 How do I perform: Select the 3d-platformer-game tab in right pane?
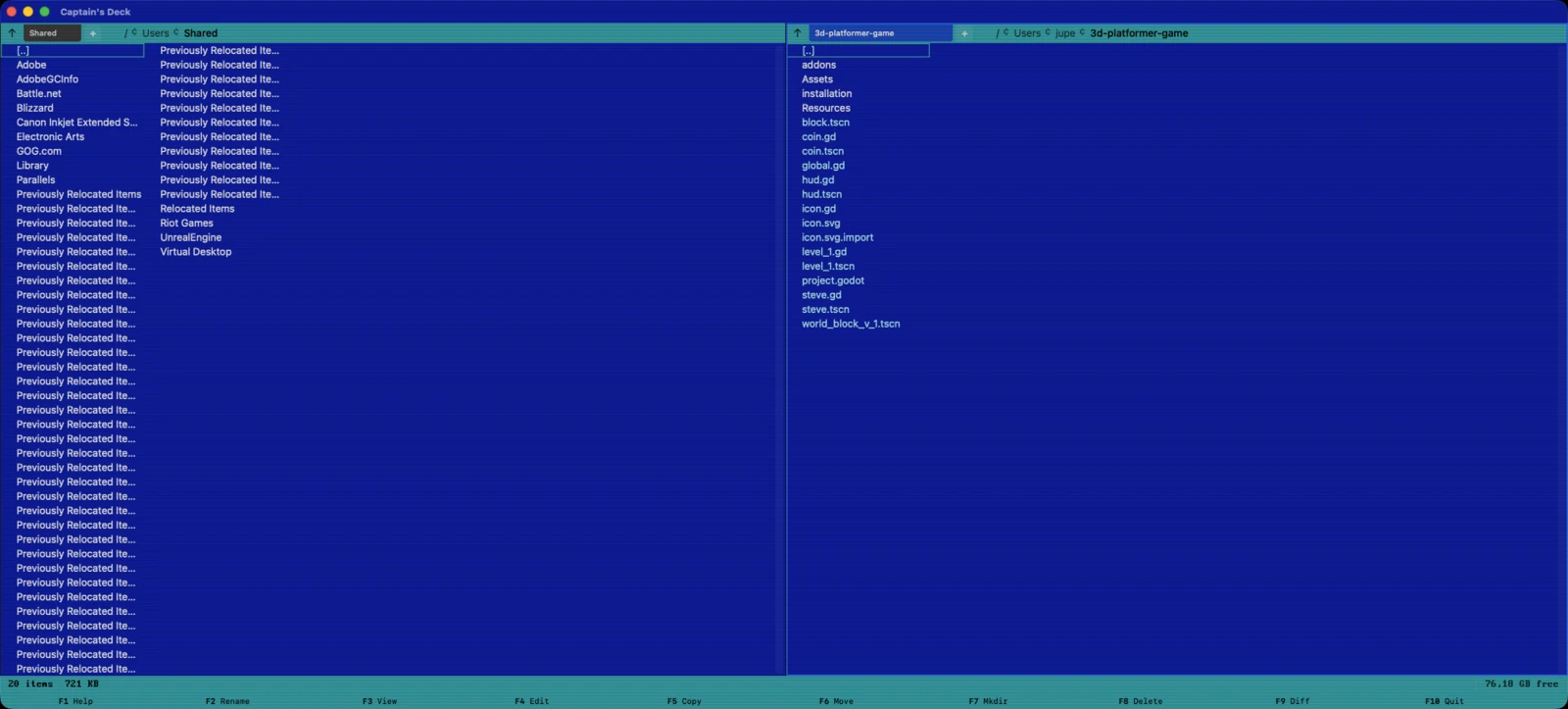[x=880, y=33]
